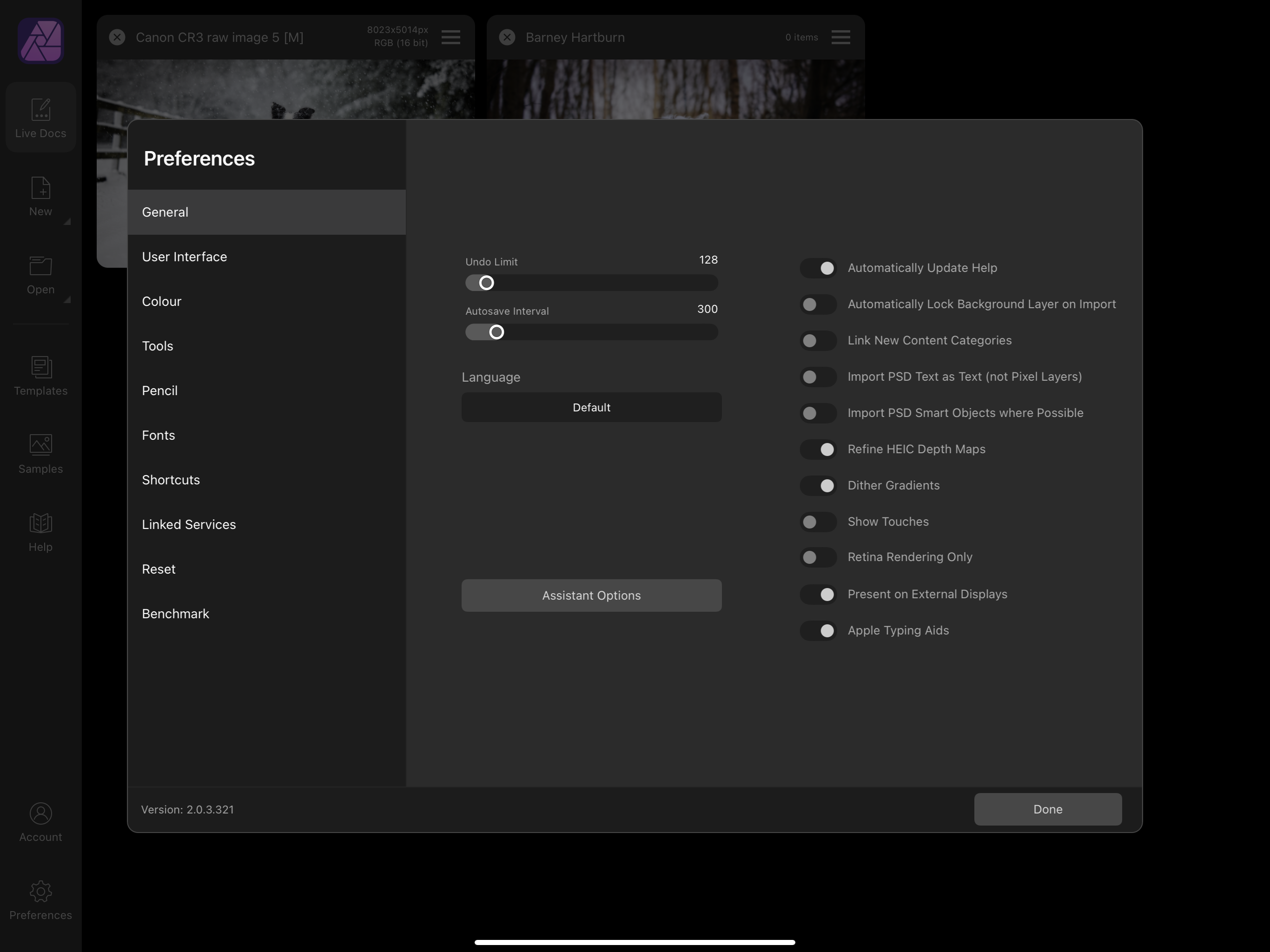Screen dimensions: 1270x952
Task: Open the Samples section
Action: pos(40,454)
